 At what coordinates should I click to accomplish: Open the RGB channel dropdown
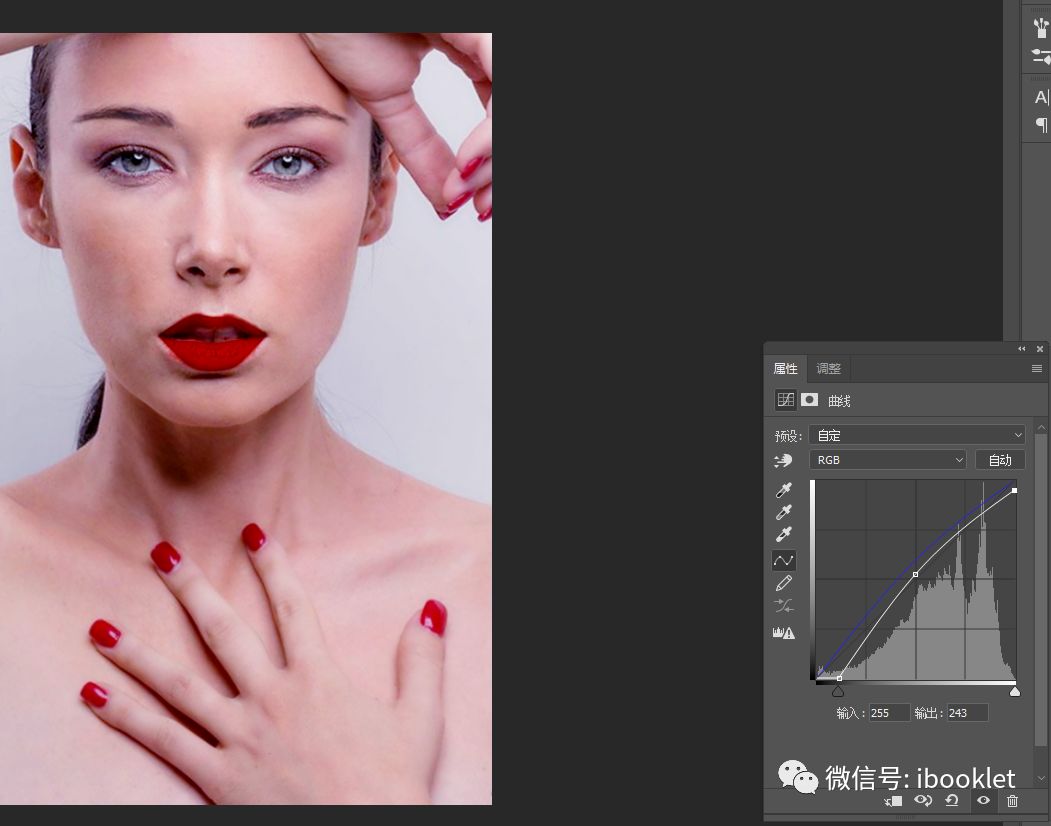tap(887, 460)
